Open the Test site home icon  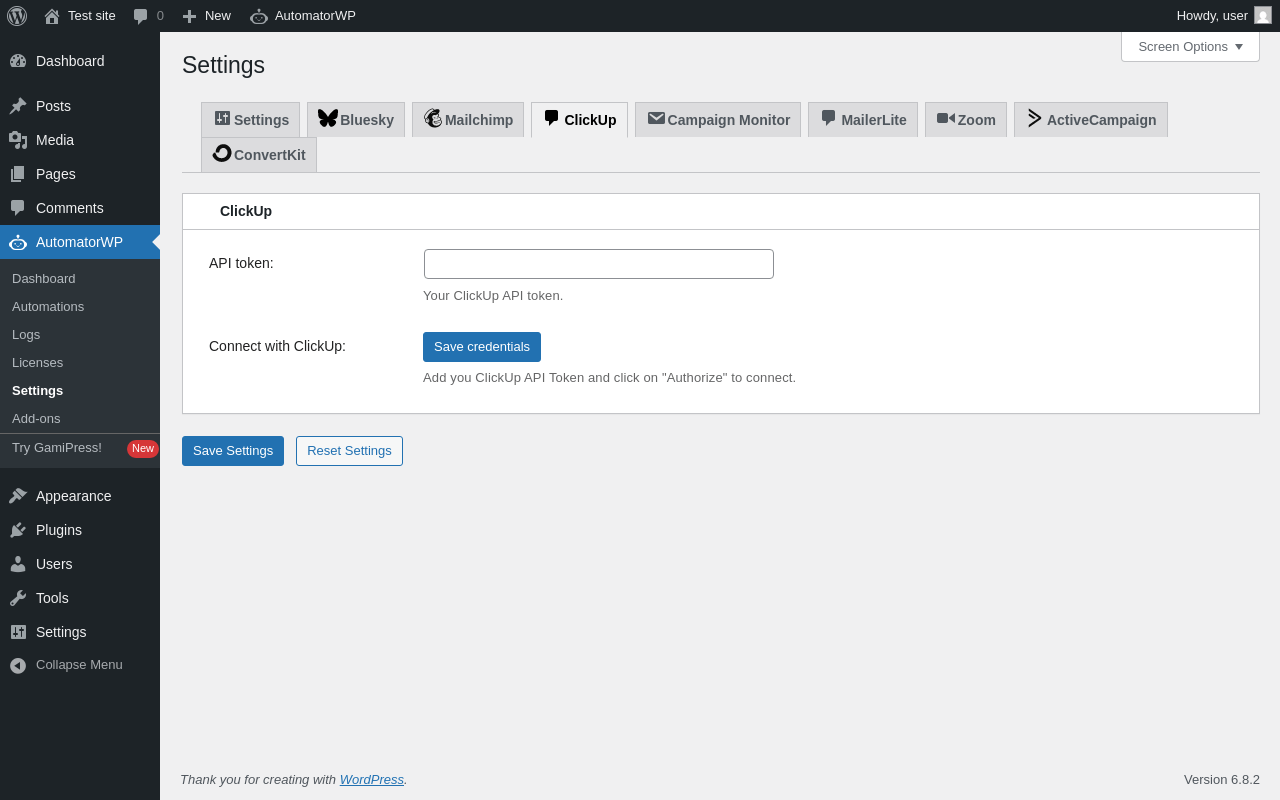pos(52,16)
